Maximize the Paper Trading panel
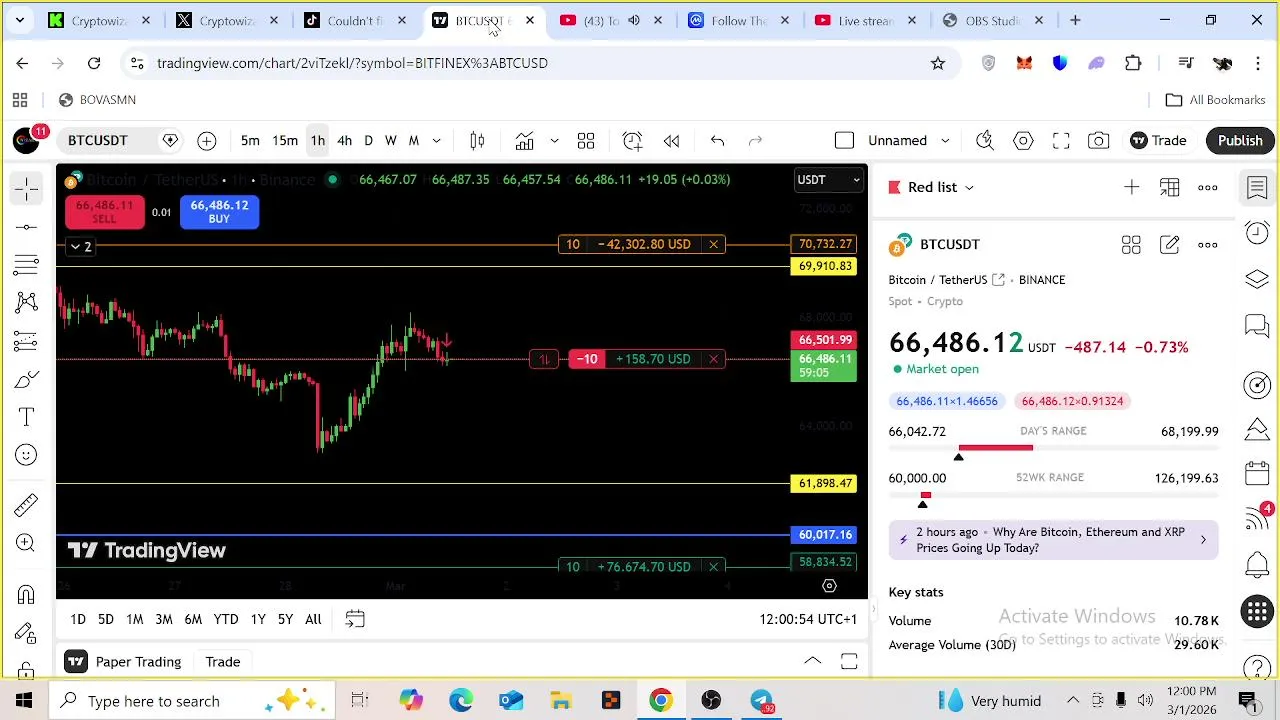Viewport: 1280px width, 720px height. pyautogui.click(x=849, y=661)
